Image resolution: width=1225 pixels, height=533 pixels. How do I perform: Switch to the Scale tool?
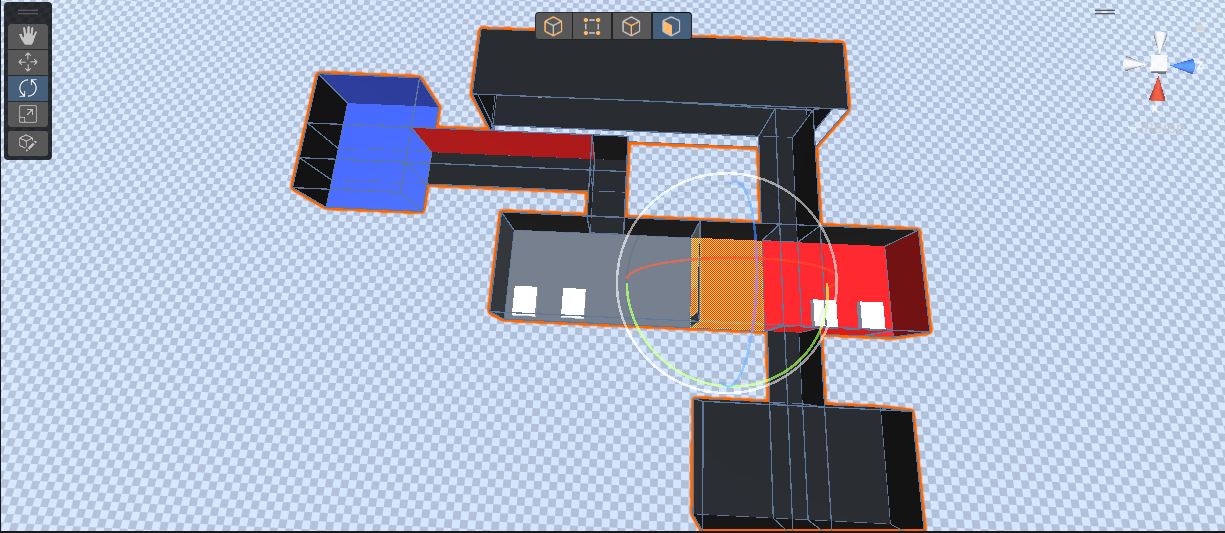(x=28, y=115)
